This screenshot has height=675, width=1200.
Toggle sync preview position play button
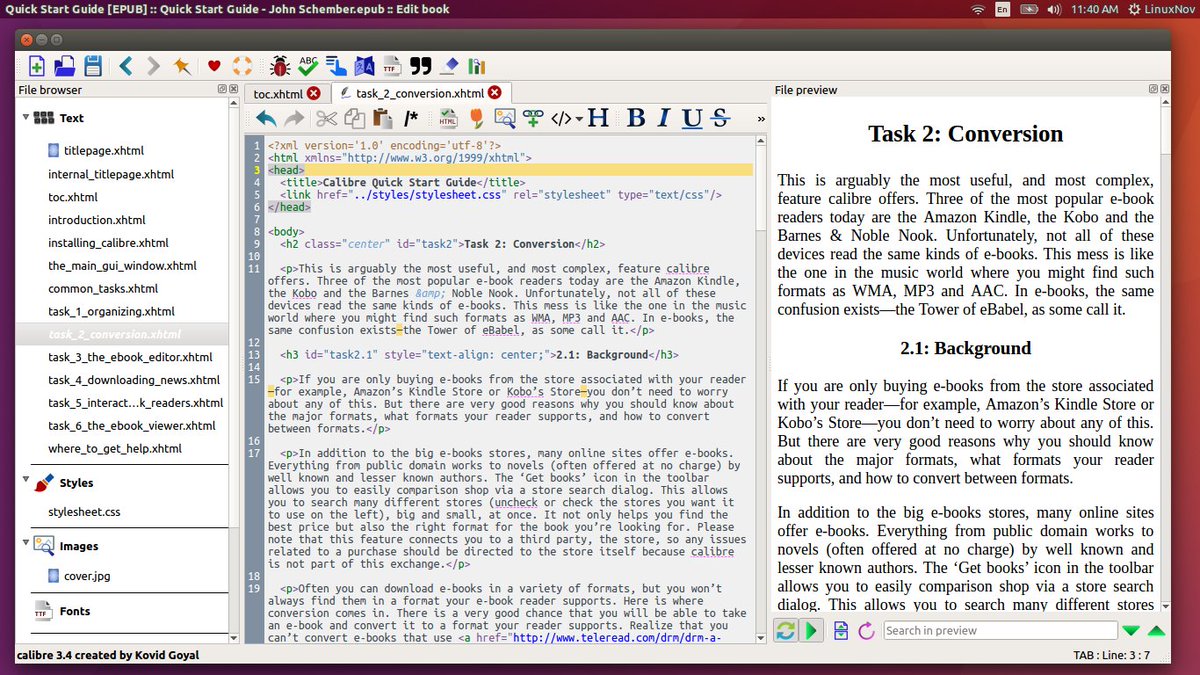pyautogui.click(x=811, y=631)
